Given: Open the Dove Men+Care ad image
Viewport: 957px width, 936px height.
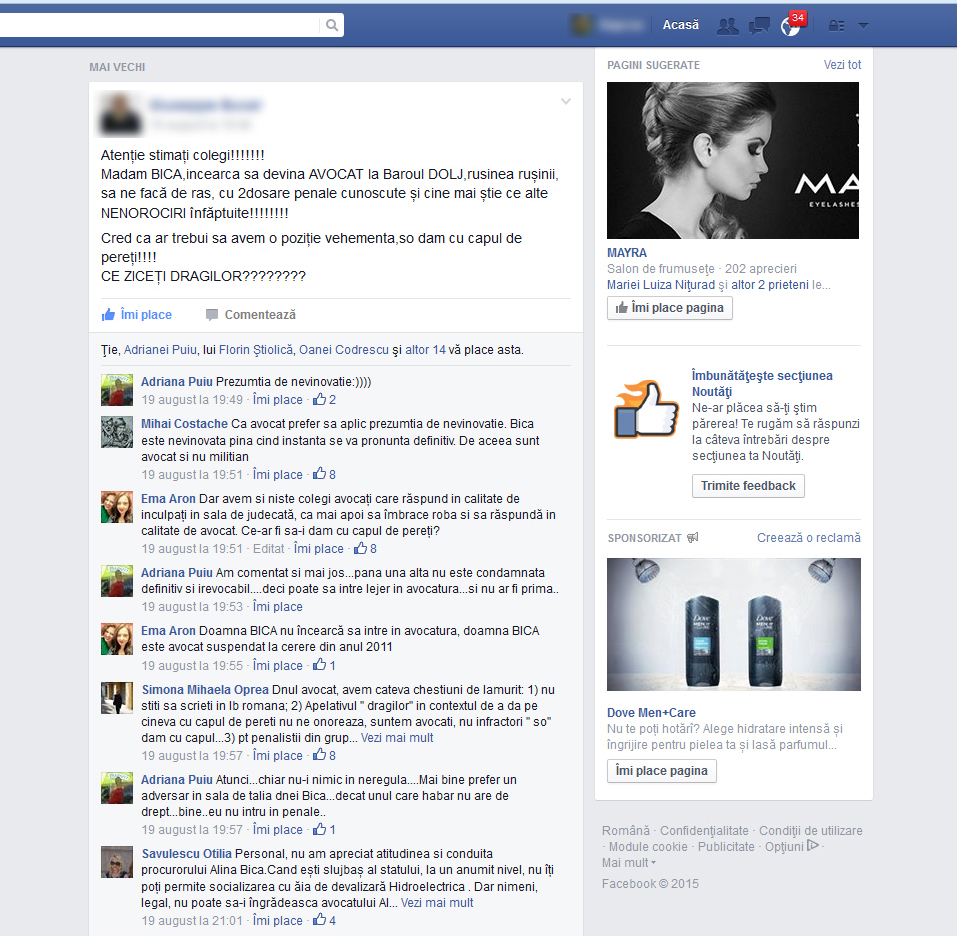Looking at the screenshot, I should tap(733, 624).
